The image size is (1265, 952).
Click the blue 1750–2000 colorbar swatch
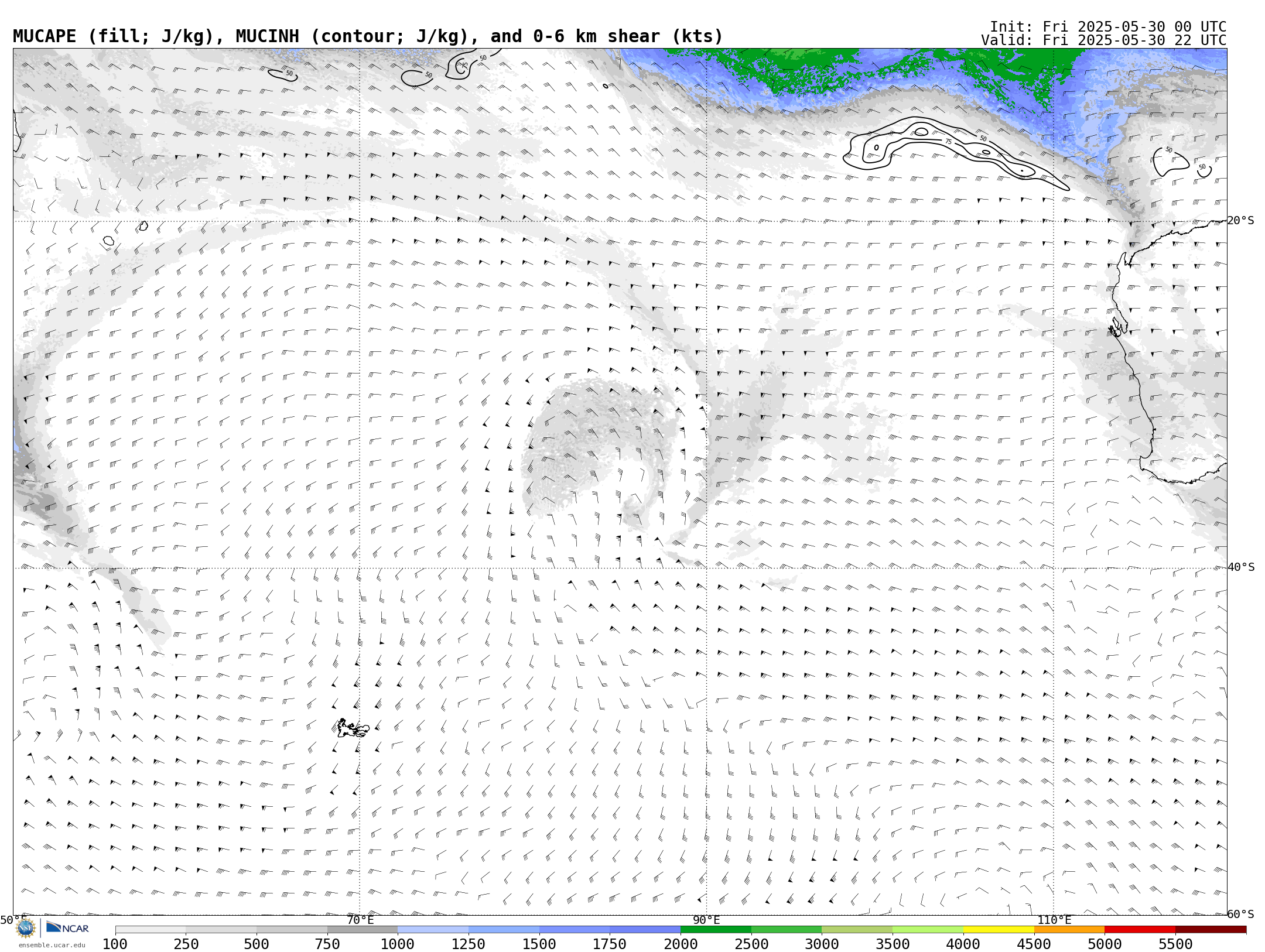point(645,930)
